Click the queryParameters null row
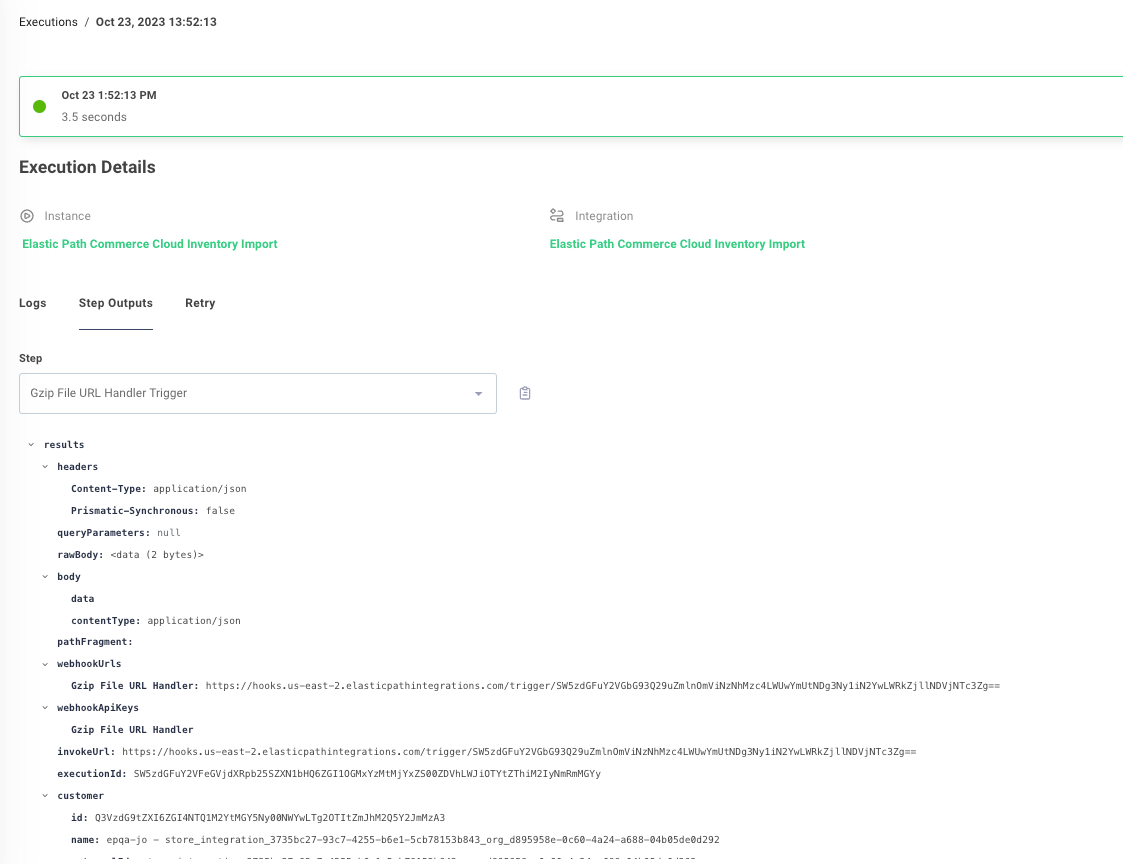1123x864 pixels. coord(119,533)
